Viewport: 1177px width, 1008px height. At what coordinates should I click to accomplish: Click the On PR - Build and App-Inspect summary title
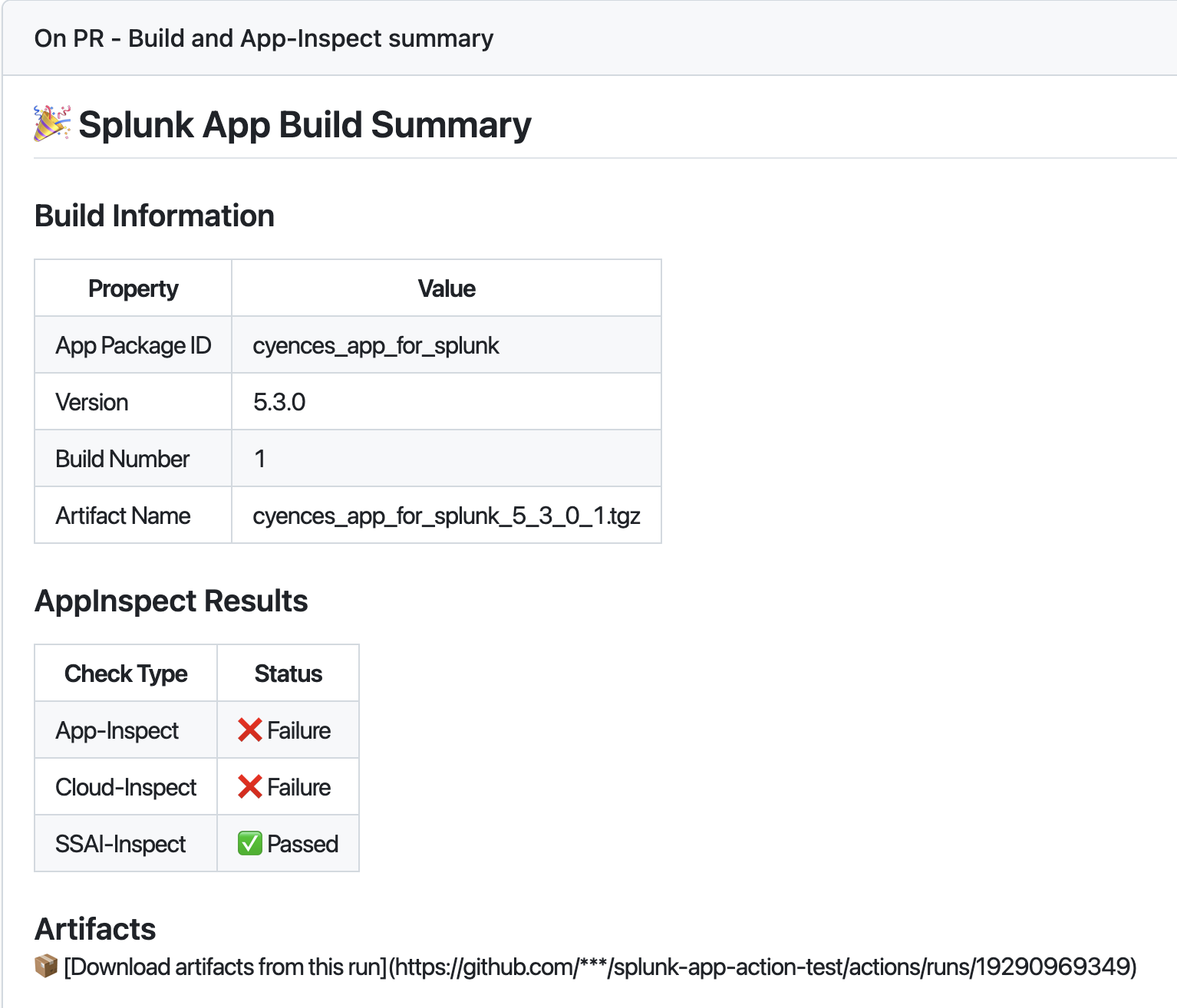point(264,38)
